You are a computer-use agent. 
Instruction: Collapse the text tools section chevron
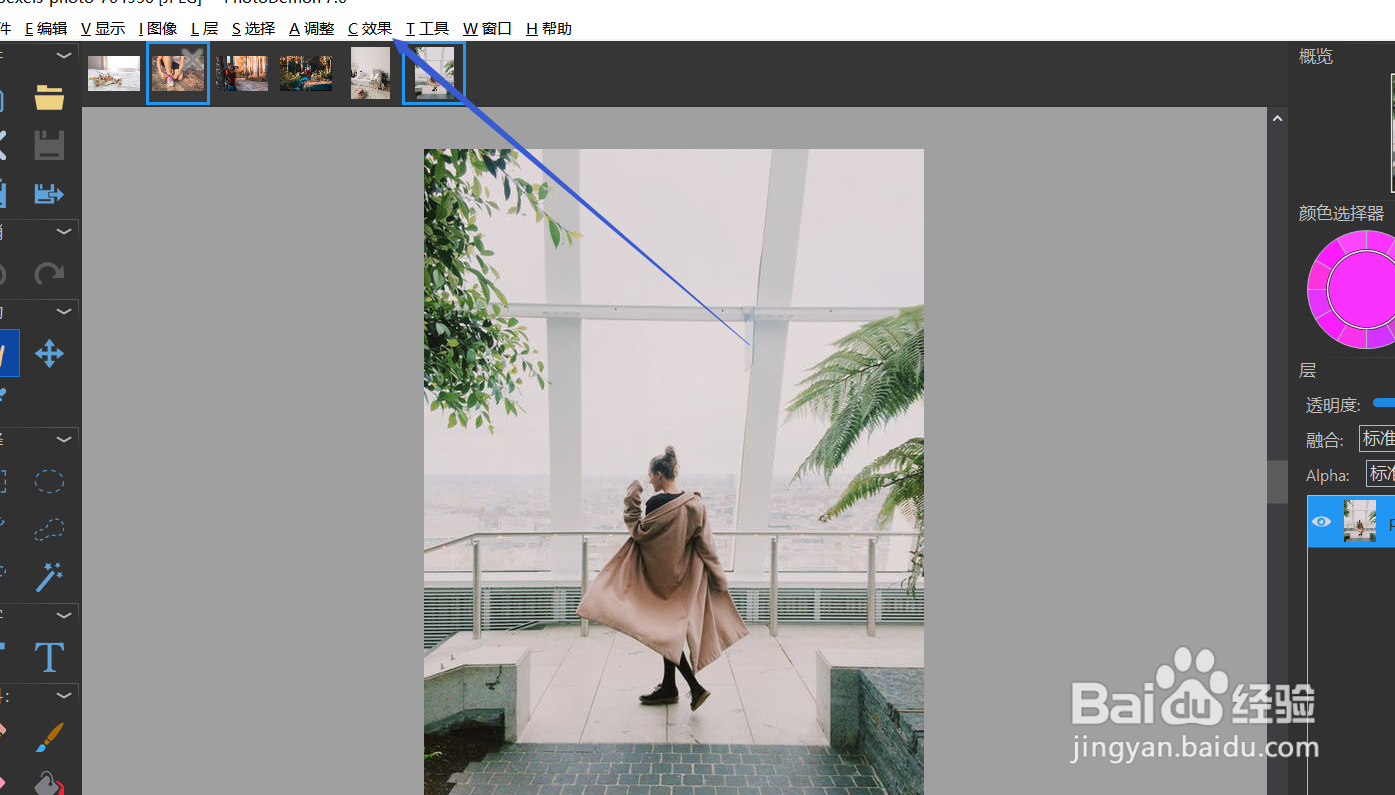pyautogui.click(x=64, y=614)
